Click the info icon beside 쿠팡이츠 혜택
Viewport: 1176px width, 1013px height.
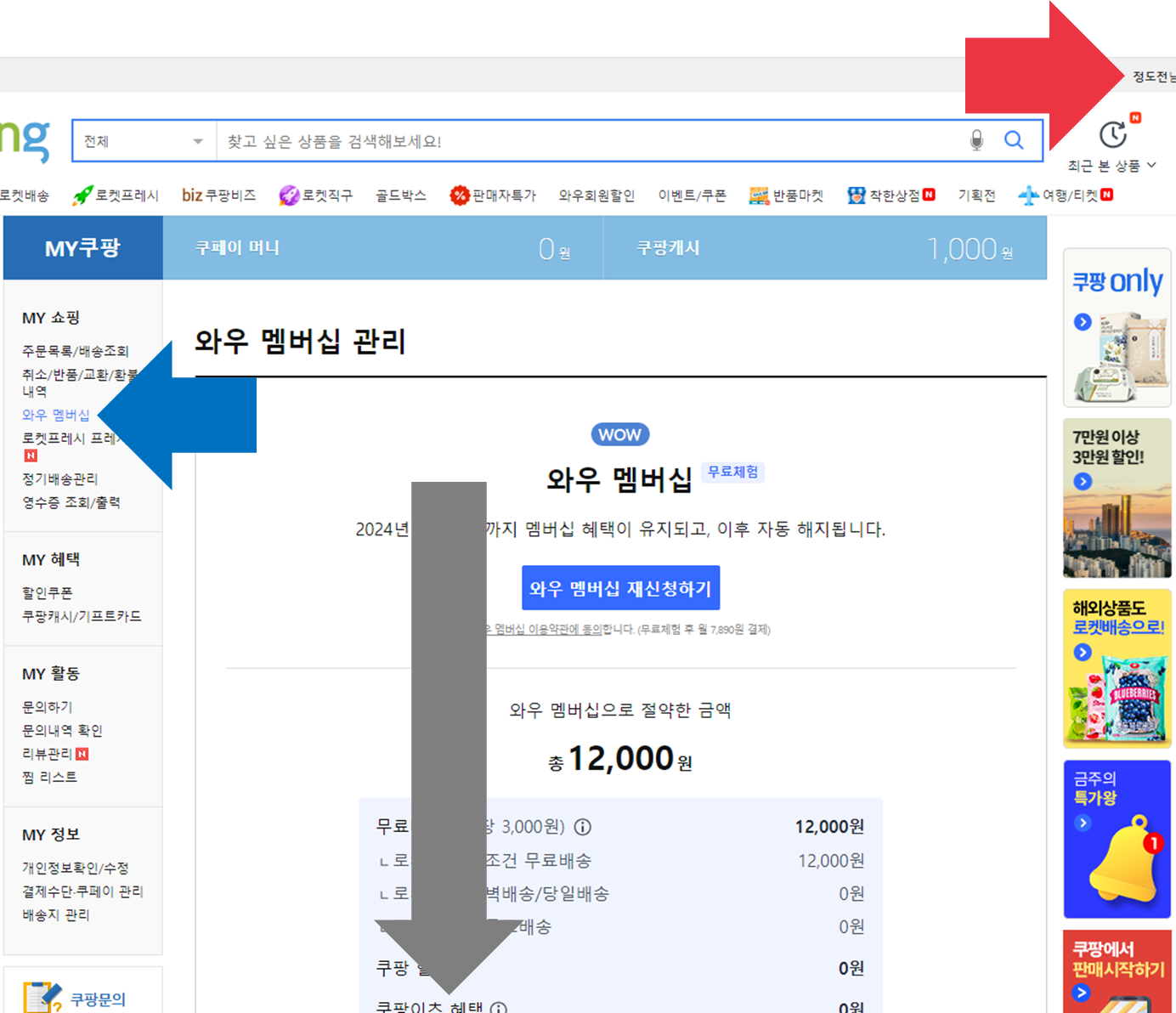point(499,1008)
